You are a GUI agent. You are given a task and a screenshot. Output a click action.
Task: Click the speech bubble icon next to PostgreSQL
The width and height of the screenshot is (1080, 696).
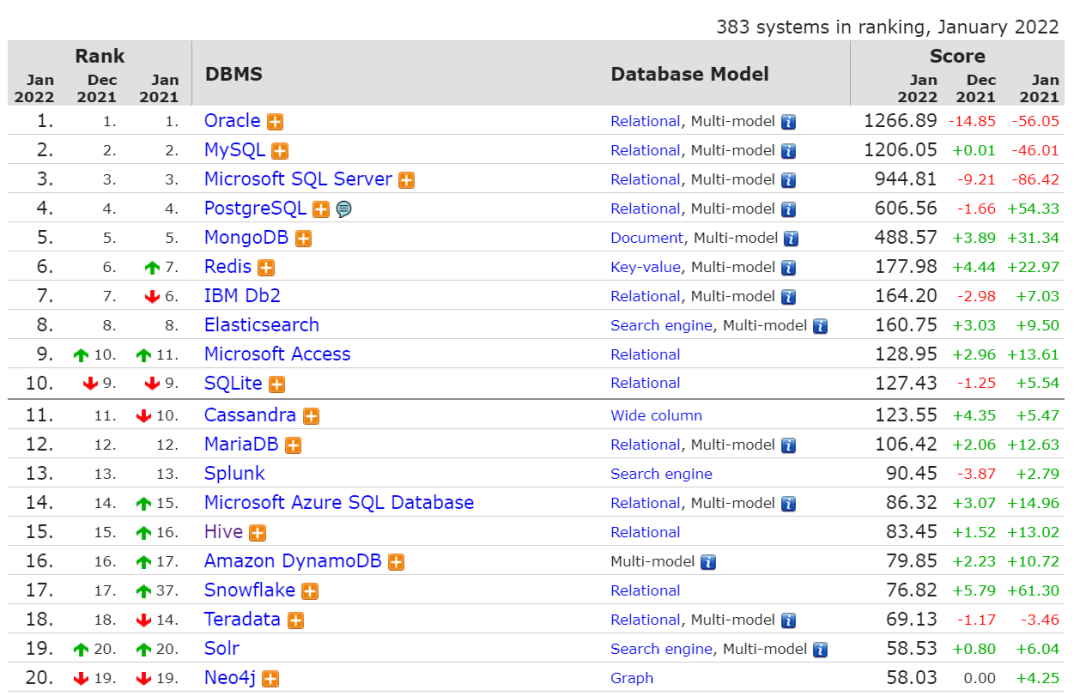tap(344, 209)
